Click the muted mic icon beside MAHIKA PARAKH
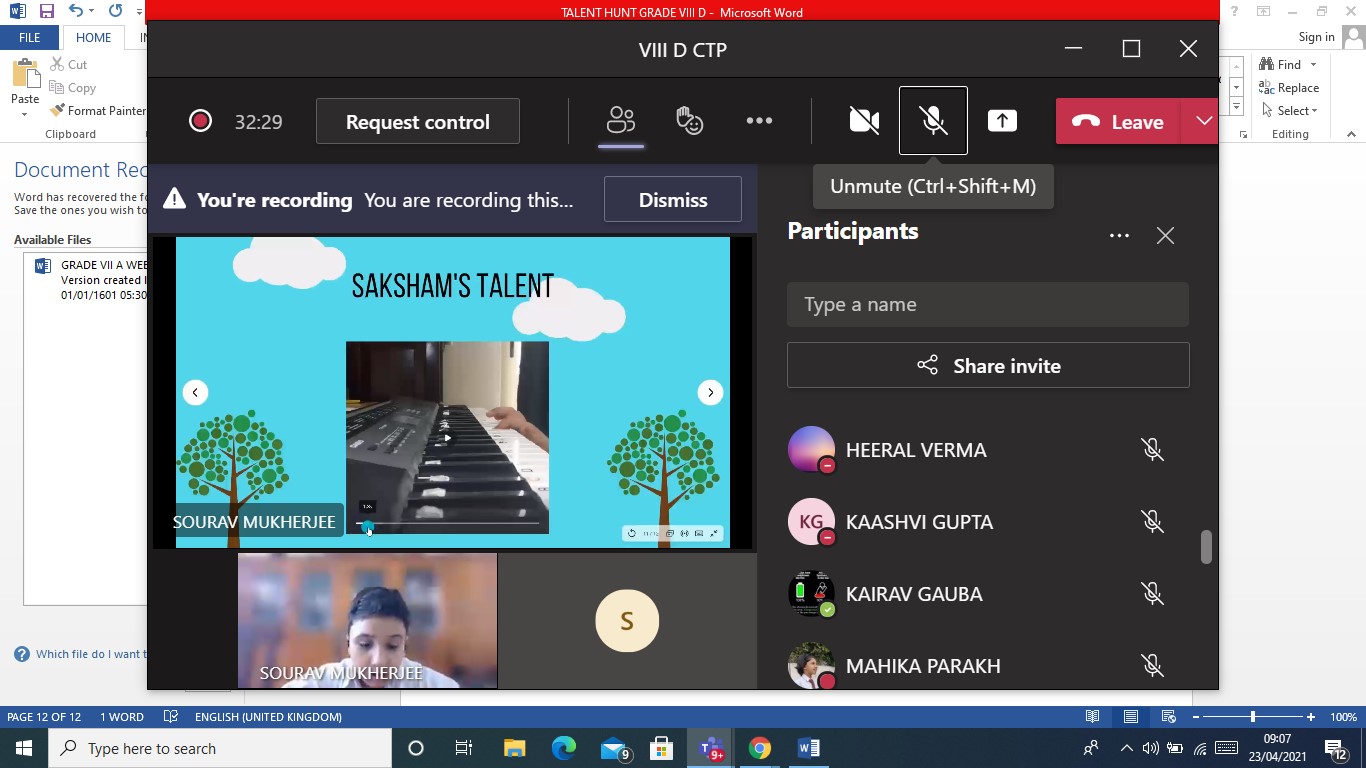Image resolution: width=1366 pixels, height=768 pixels. coord(1152,666)
